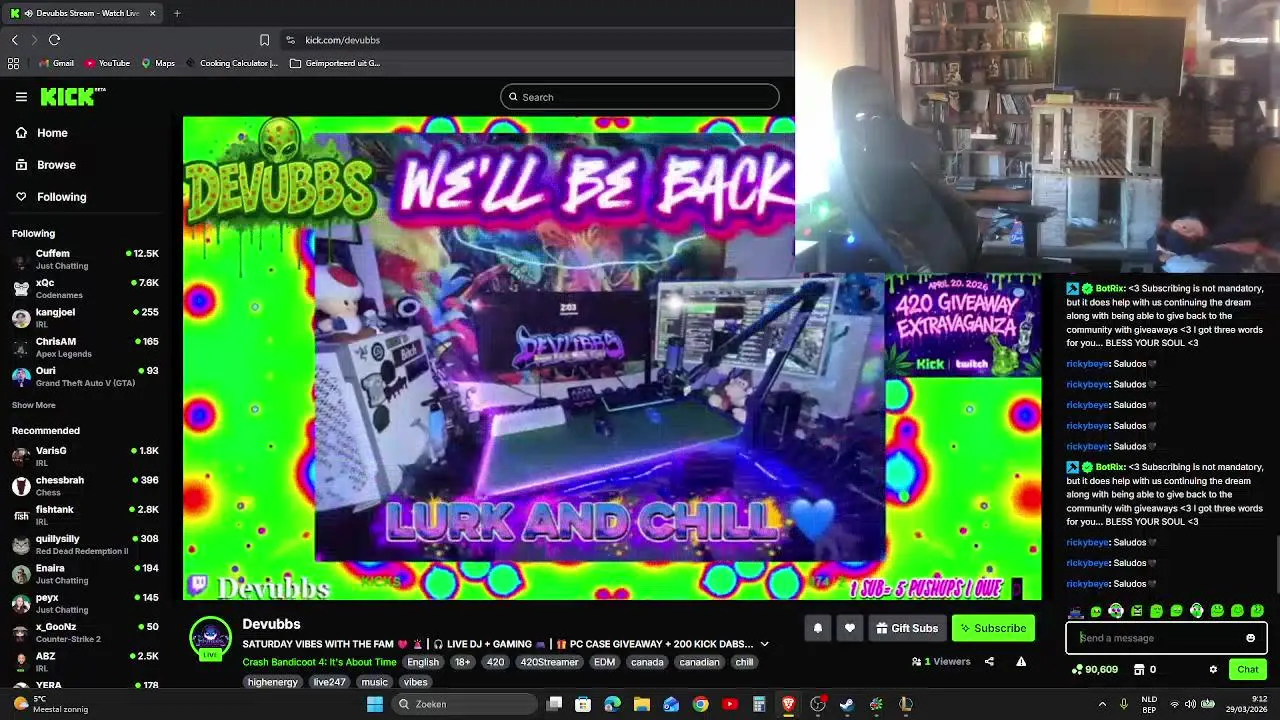
Task: Open Following in Kick sidebar
Action: click(61, 197)
